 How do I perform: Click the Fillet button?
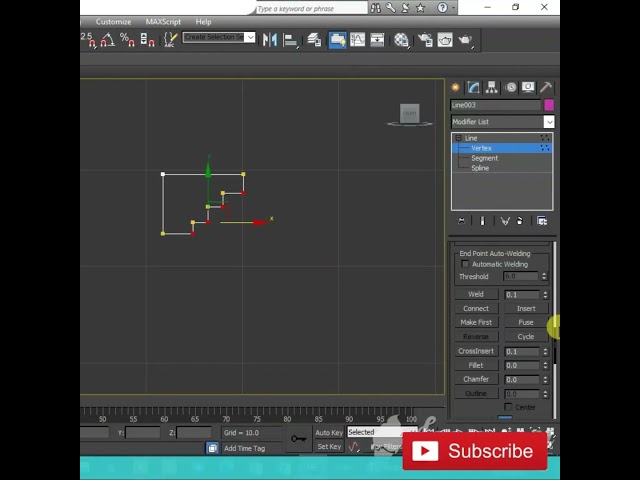476,365
